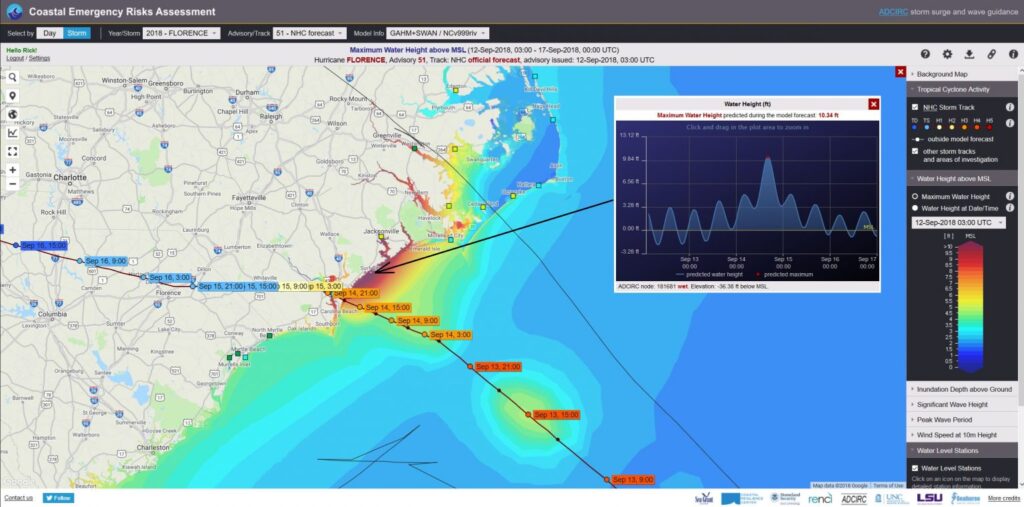1024x507 pixels.
Task: Collapse the Tropical Cyclone Activity section
Action: point(961,90)
